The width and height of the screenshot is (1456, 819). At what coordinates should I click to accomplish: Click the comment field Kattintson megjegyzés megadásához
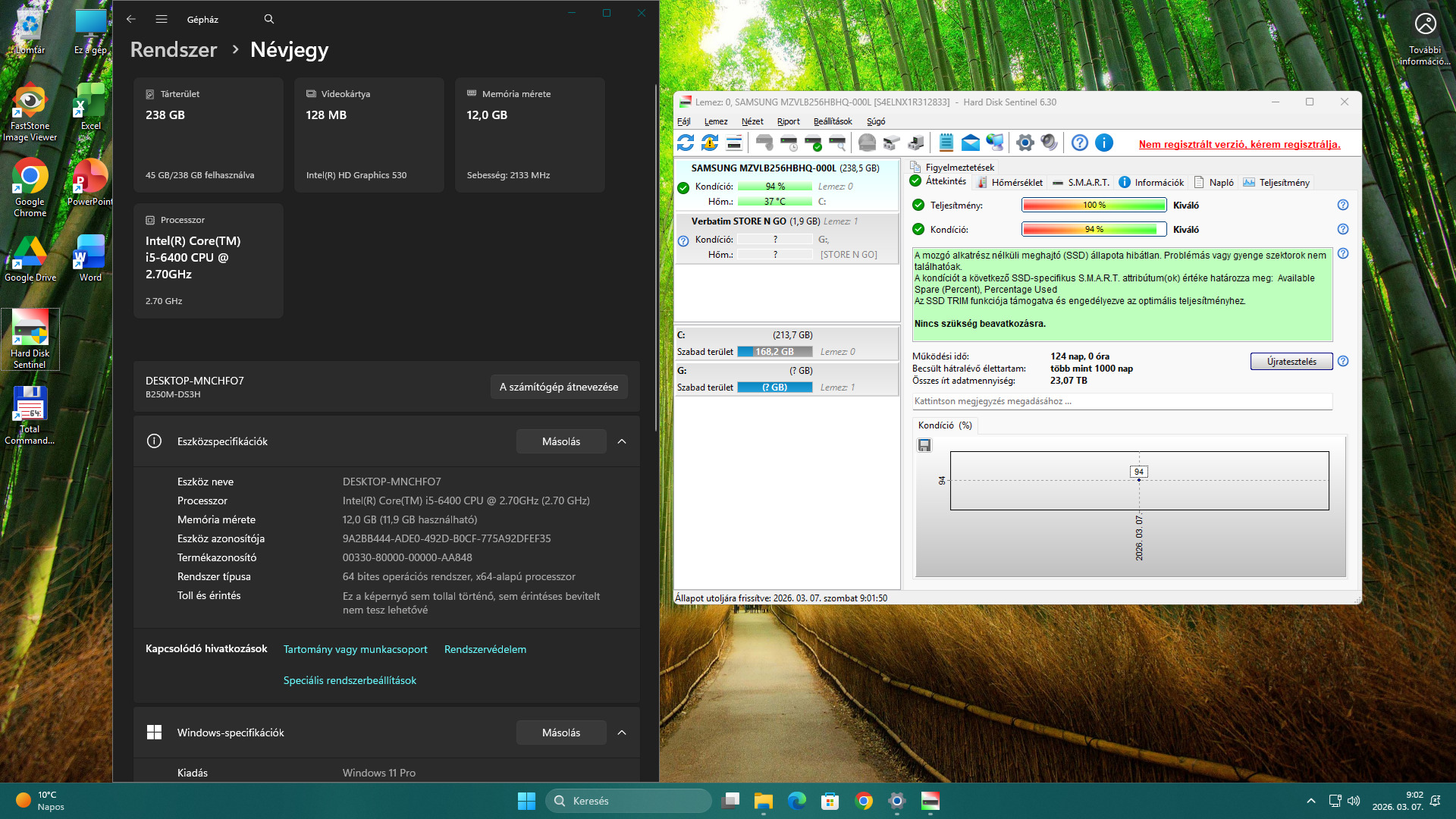pos(1121,401)
